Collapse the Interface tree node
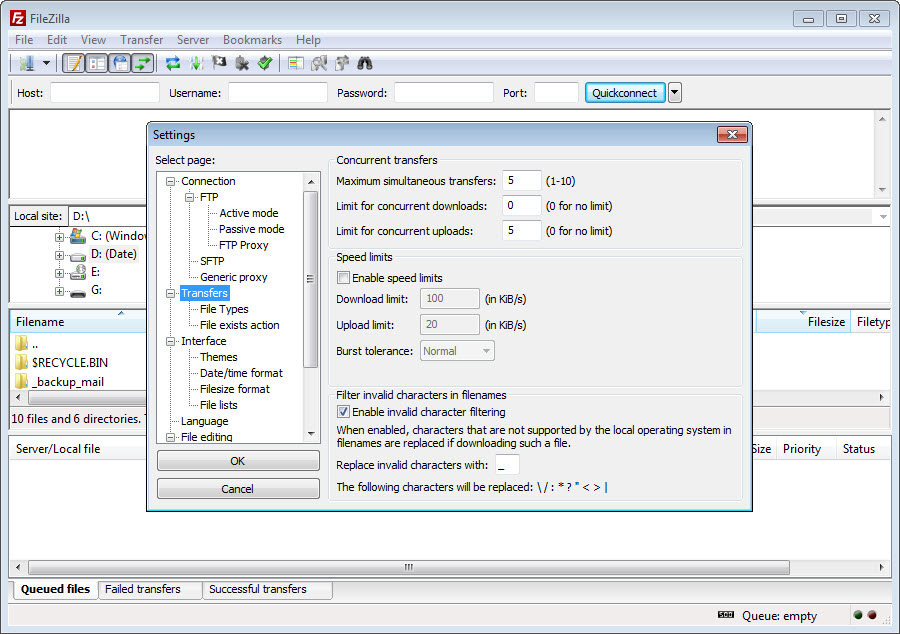900x634 pixels. click(x=170, y=341)
